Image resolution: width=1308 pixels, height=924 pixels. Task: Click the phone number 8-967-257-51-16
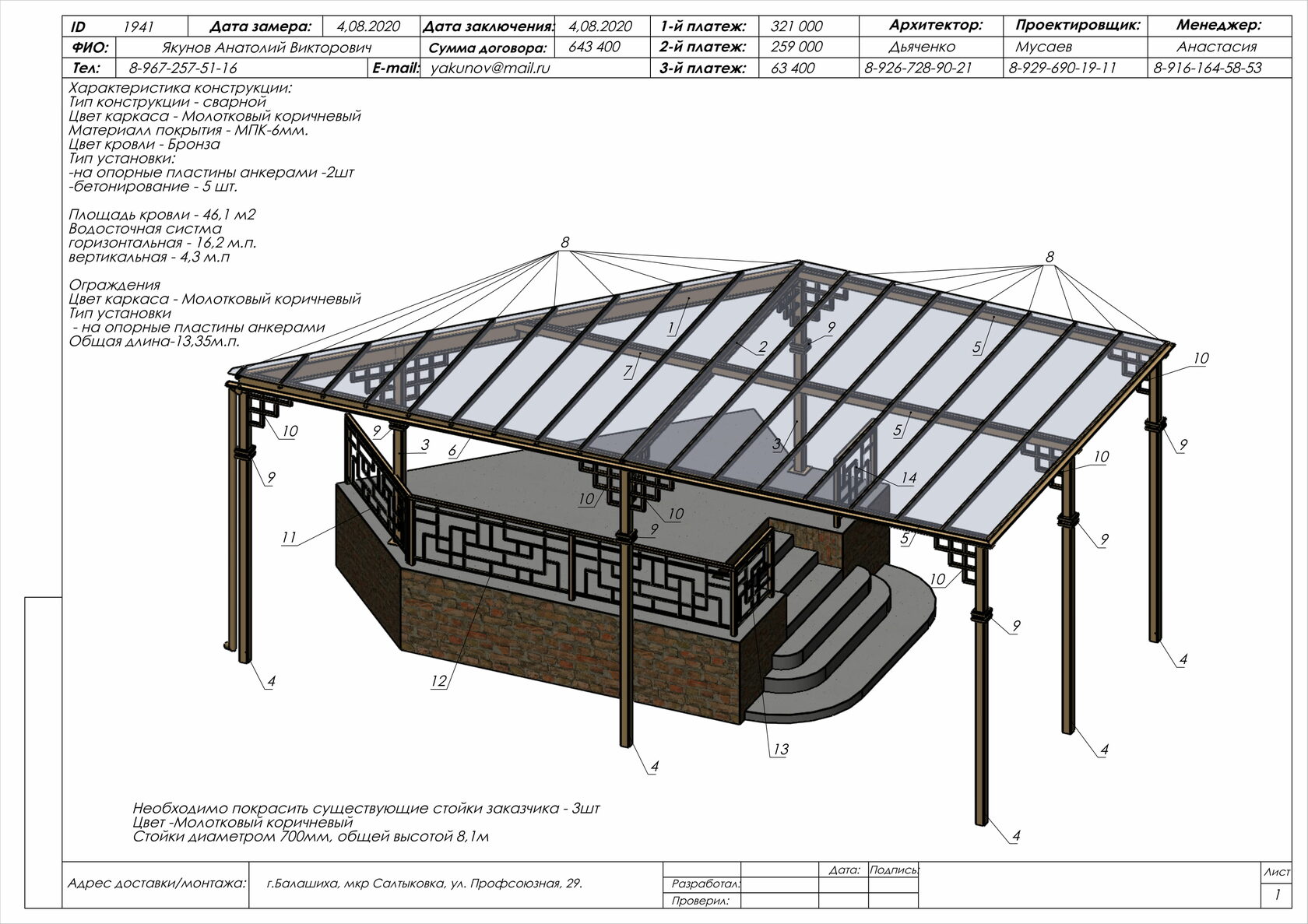(183, 69)
